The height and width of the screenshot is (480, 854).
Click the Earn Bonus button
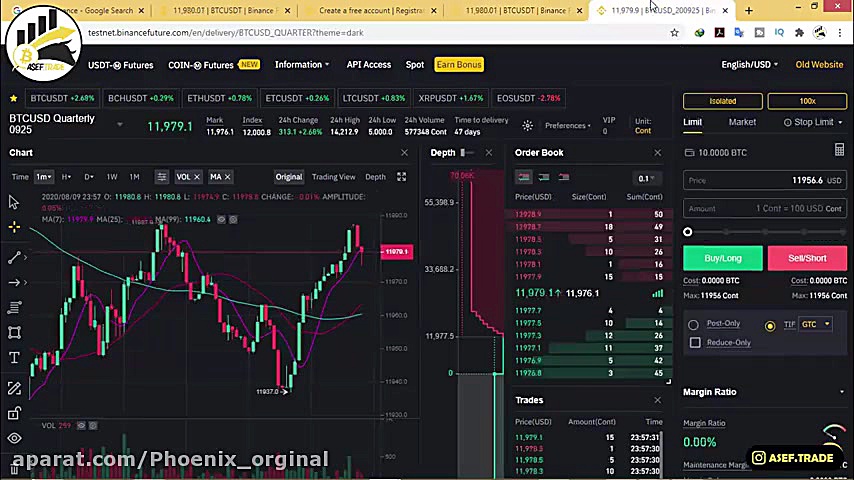point(459,64)
